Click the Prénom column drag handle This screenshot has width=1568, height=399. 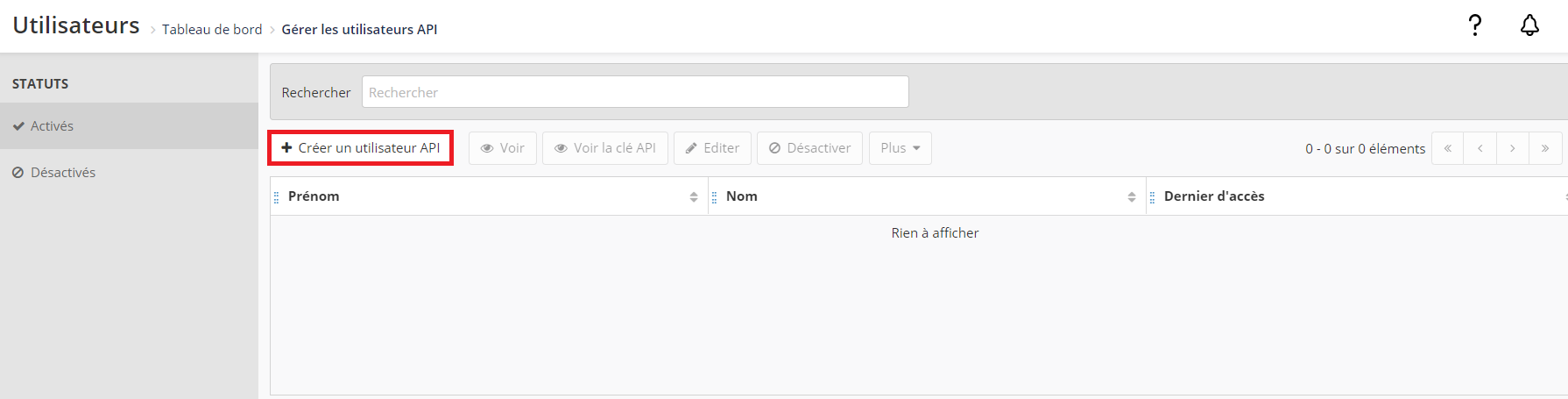coord(277,197)
